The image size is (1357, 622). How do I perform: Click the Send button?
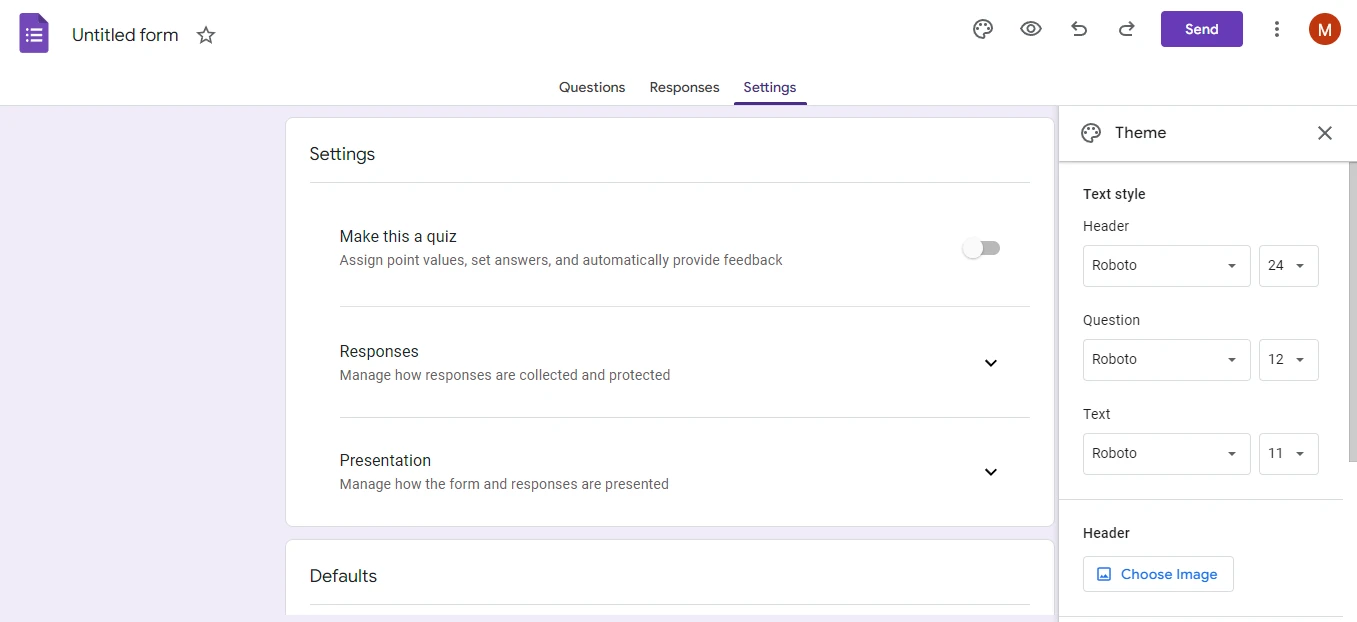[1201, 29]
